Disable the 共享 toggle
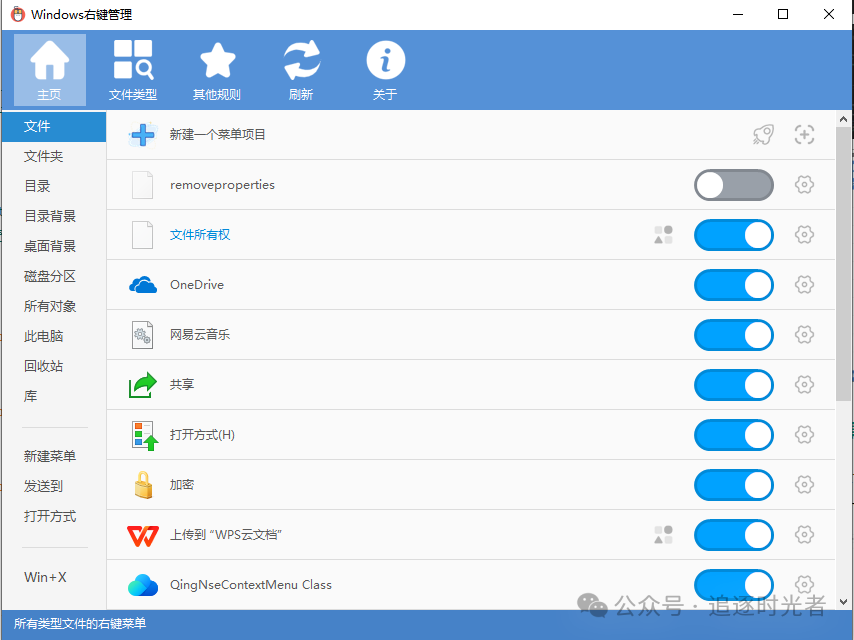The width and height of the screenshot is (854, 640). (x=734, y=385)
